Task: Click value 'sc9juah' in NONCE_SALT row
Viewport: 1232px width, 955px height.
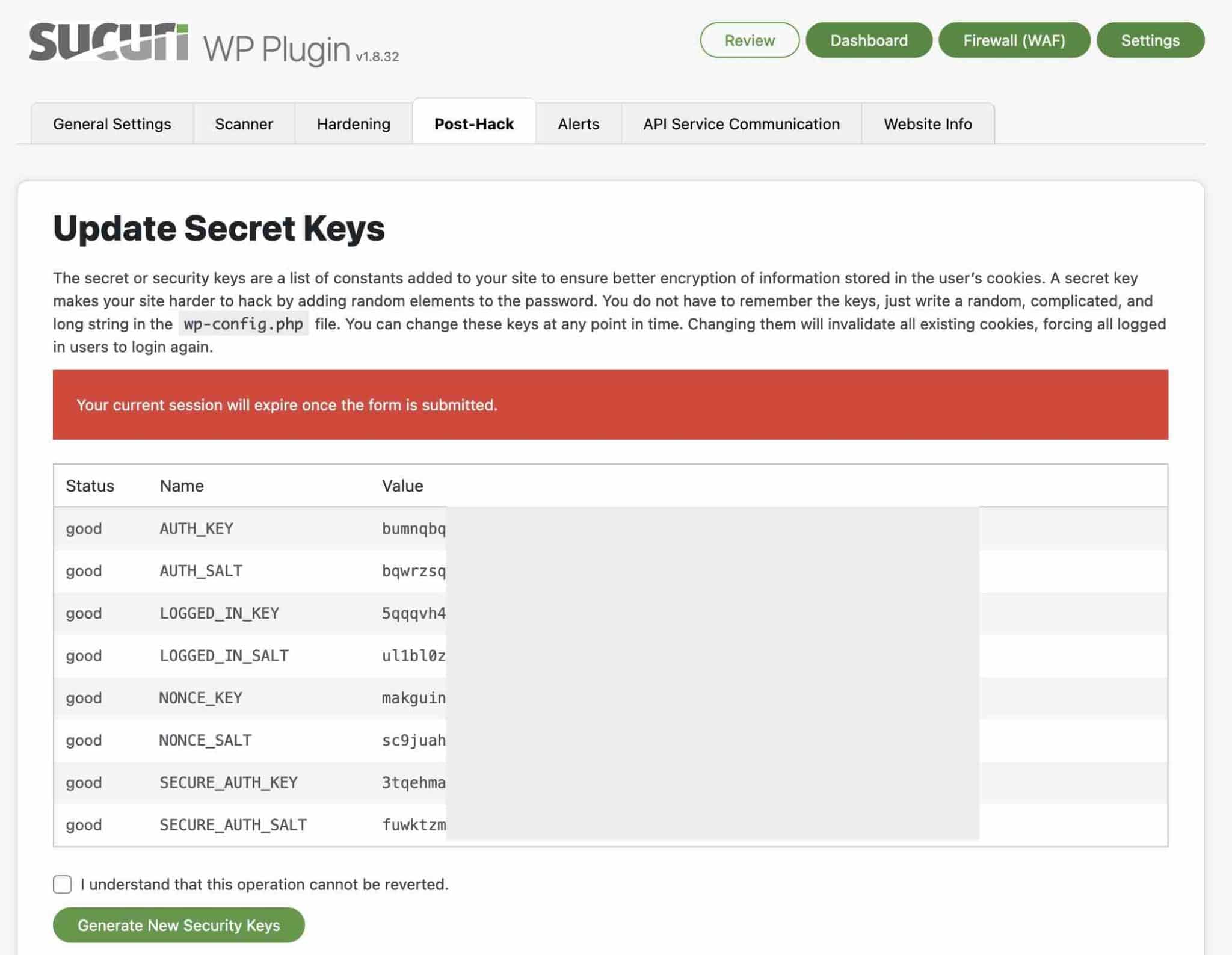Action: 414,740
